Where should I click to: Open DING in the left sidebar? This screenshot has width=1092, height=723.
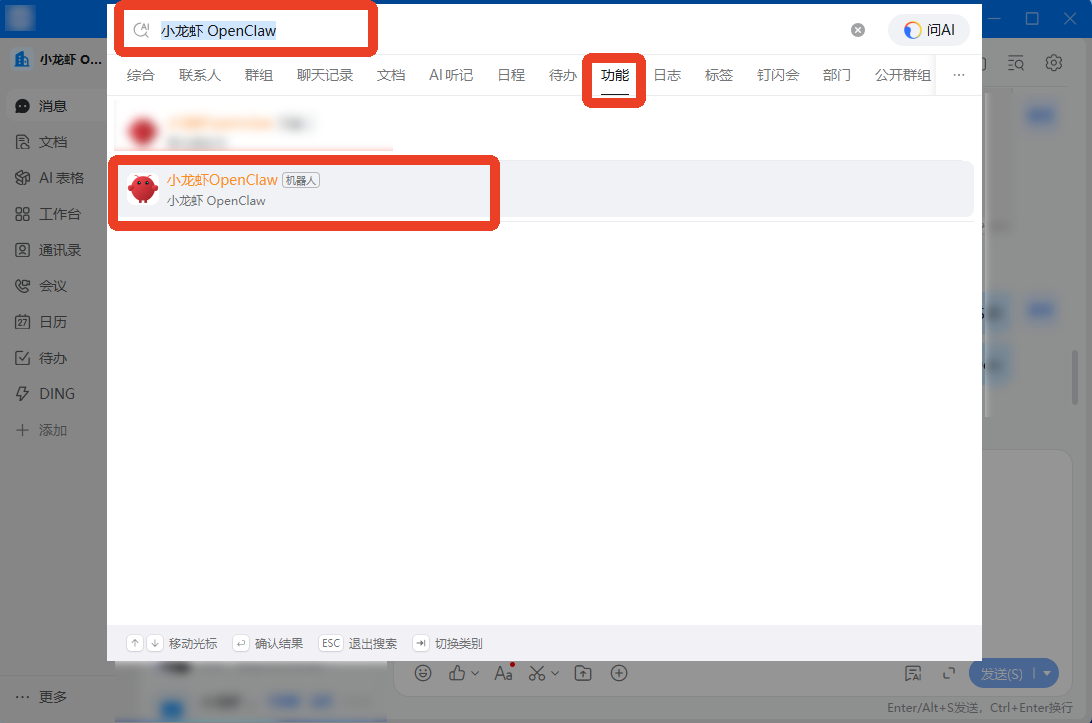(56, 394)
